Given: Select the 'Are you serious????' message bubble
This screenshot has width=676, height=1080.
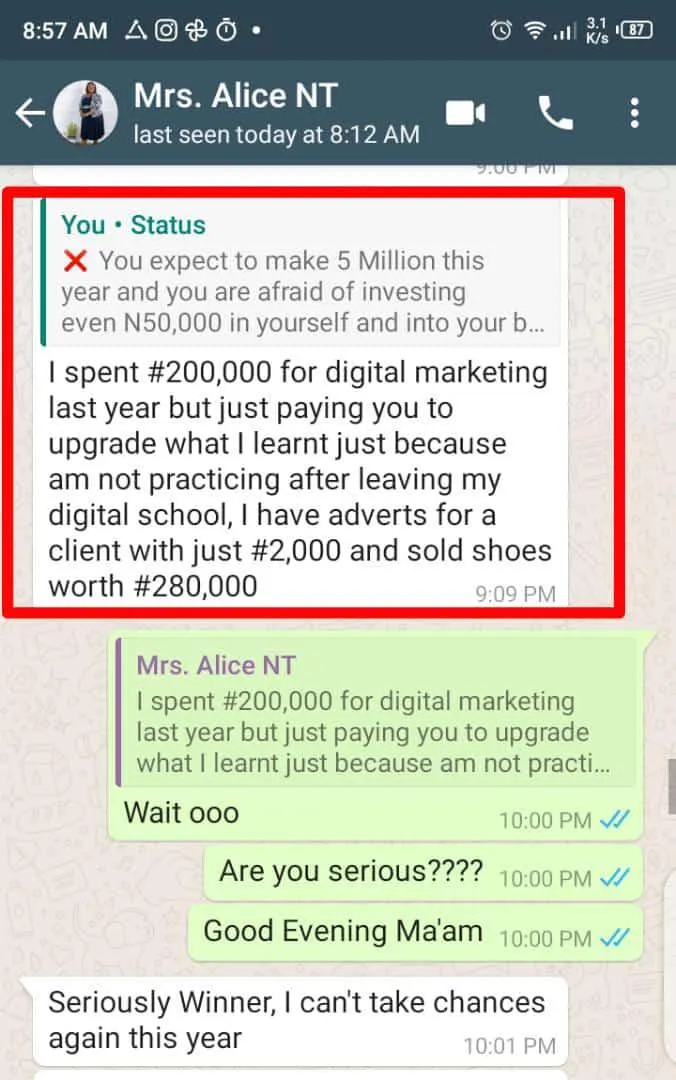Looking at the screenshot, I should 423,873.
